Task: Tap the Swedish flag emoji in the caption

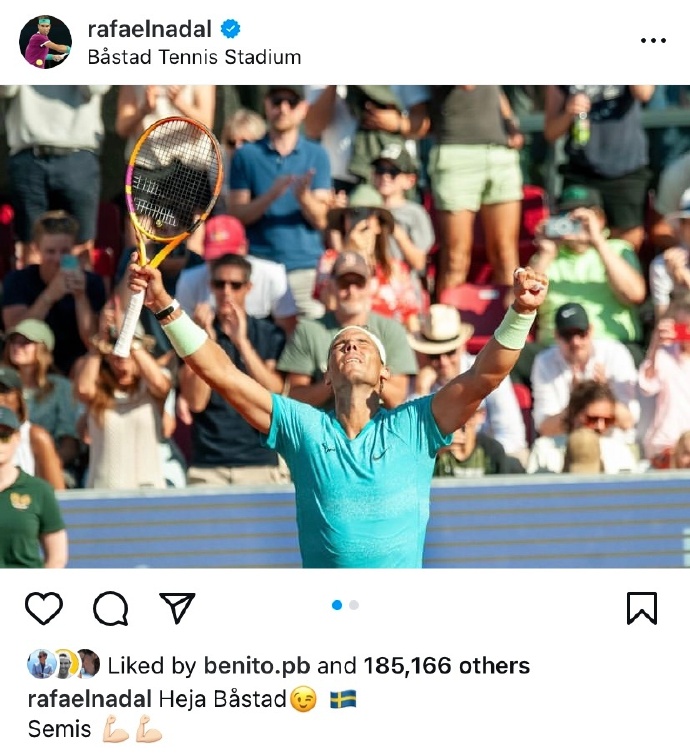Action: click(x=343, y=700)
